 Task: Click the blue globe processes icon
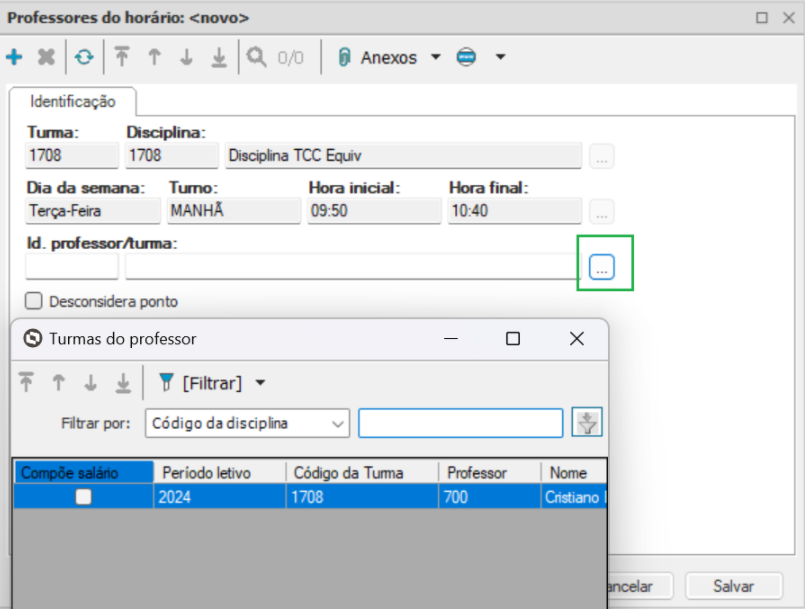click(466, 57)
